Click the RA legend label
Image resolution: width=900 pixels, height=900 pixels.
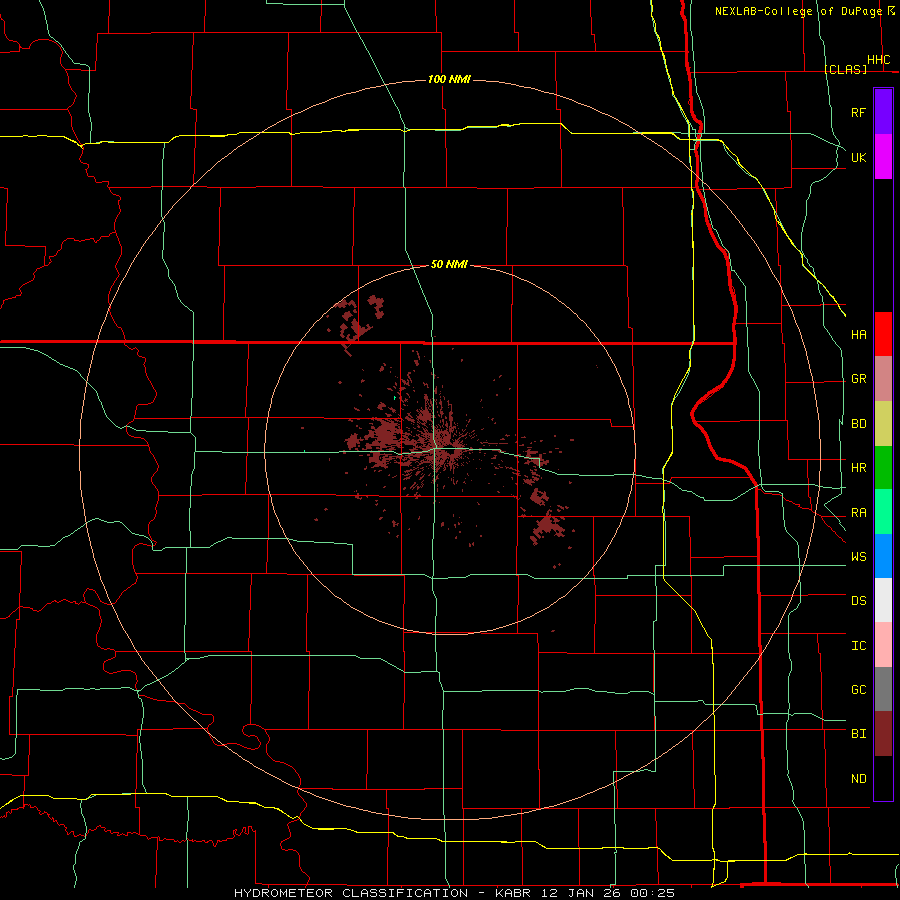click(858, 513)
